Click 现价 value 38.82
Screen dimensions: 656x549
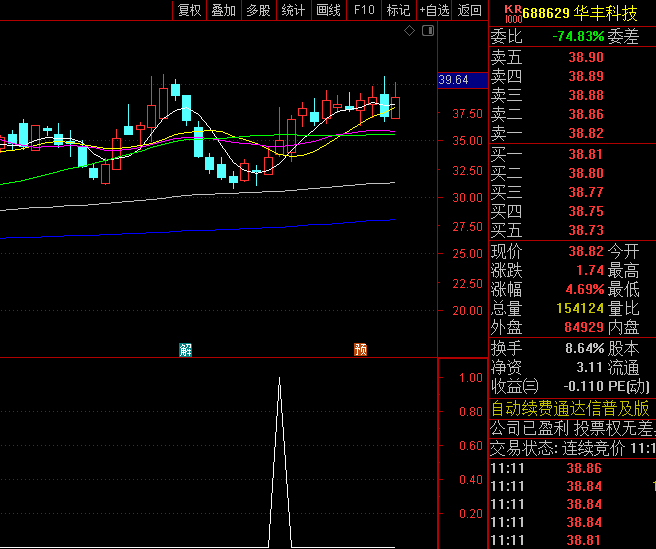click(586, 251)
